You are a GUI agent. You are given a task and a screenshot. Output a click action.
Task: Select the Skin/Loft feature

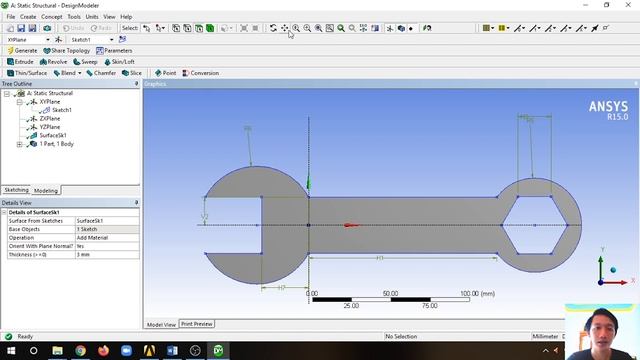pos(119,62)
